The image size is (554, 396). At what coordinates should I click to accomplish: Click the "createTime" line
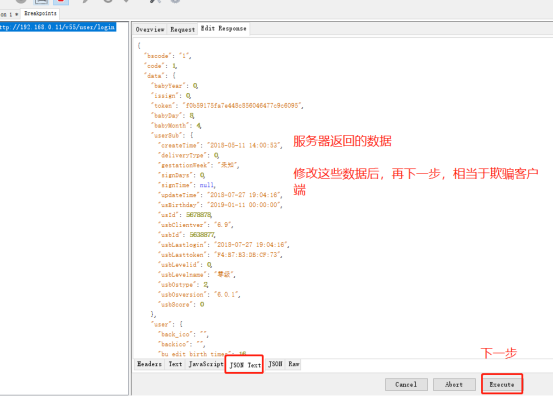coord(220,145)
